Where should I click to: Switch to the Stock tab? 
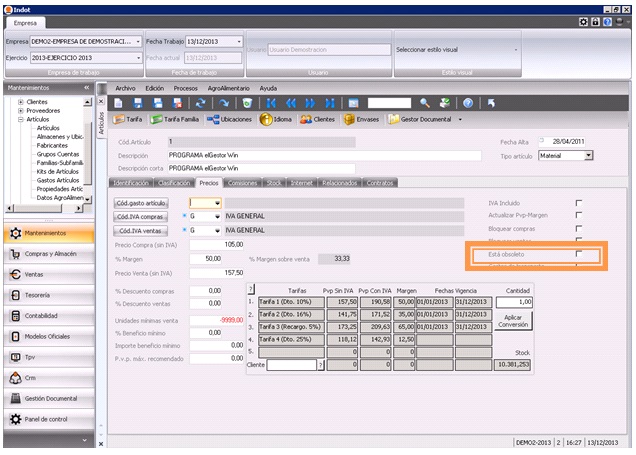[274, 183]
